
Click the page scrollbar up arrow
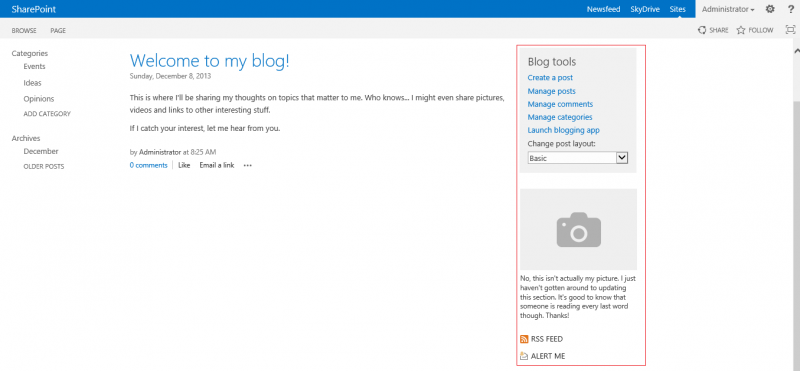(796, 50)
